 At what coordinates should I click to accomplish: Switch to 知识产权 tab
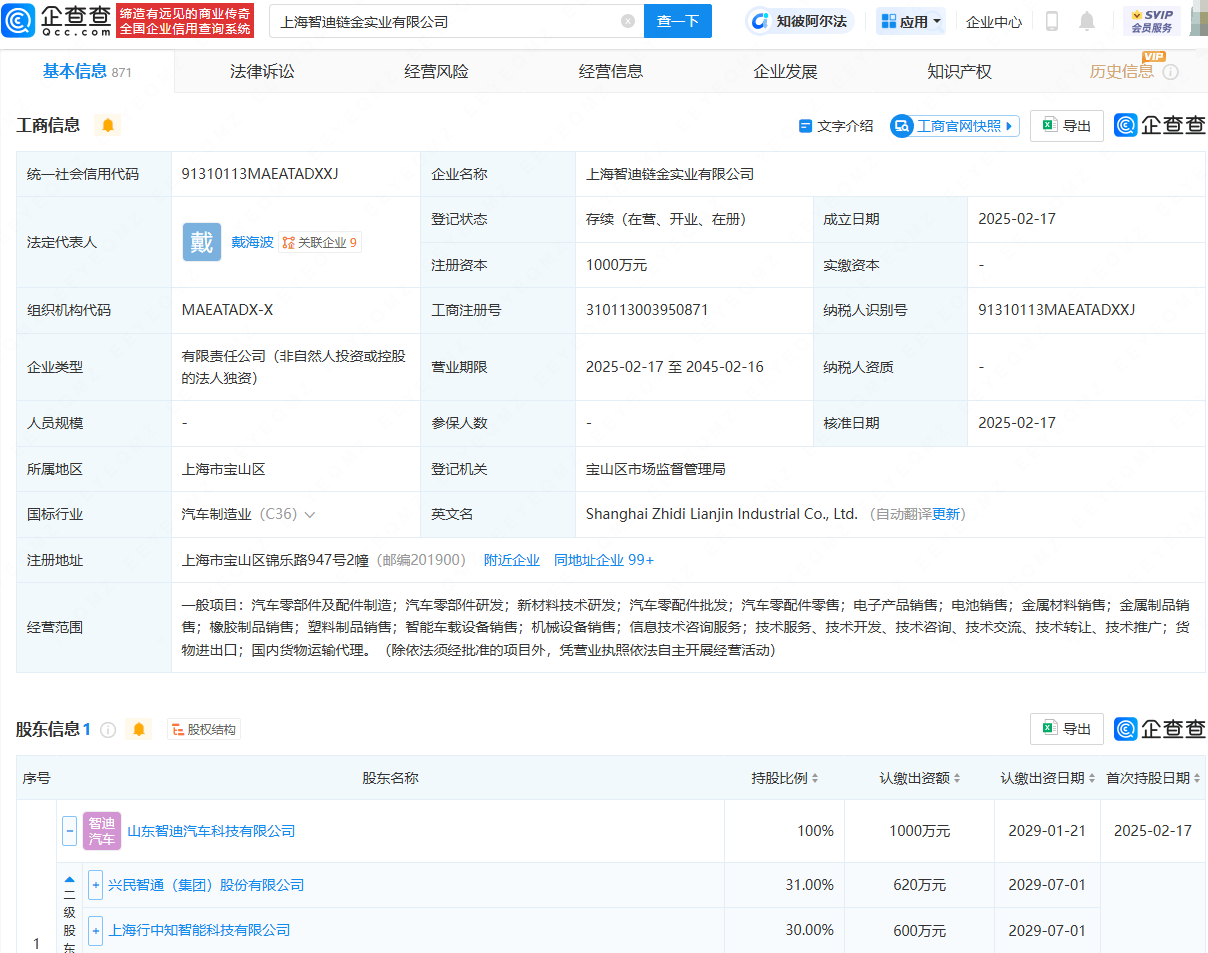click(x=959, y=72)
